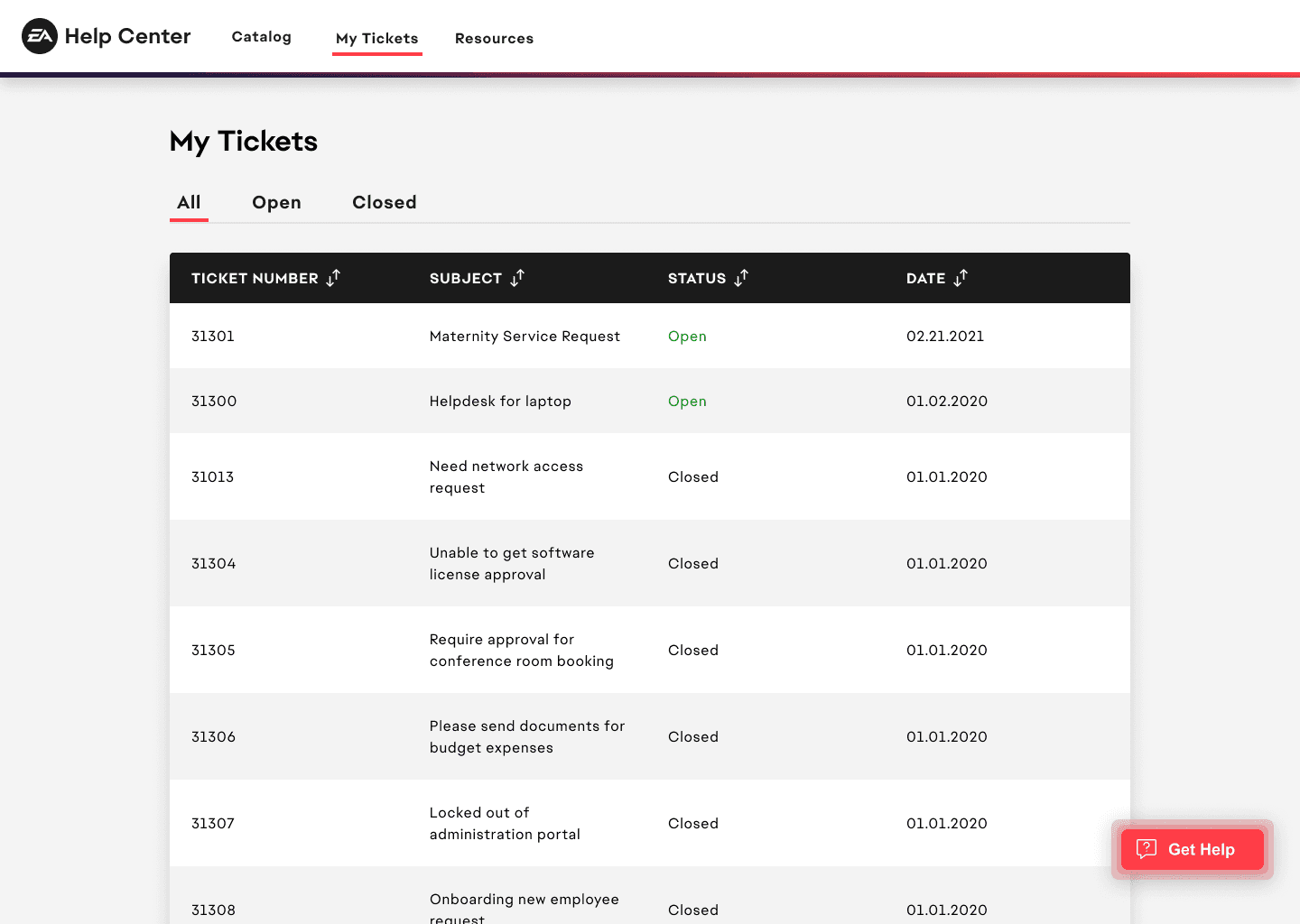
Task: Sort by date arrows icon
Action: (961, 278)
